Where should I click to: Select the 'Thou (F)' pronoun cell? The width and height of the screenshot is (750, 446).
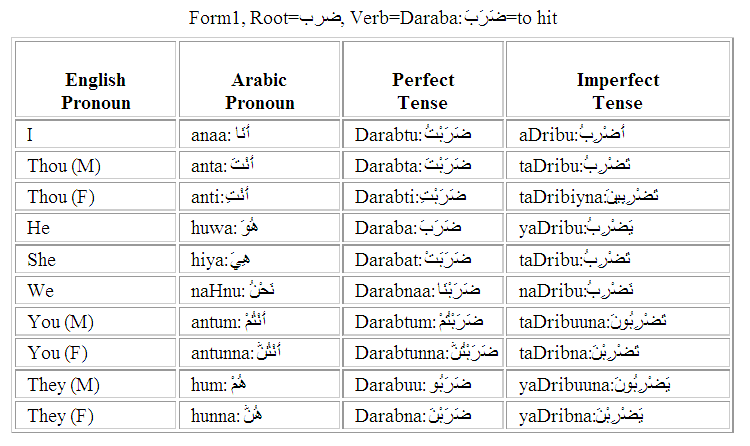pyautogui.click(x=96, y=197)
